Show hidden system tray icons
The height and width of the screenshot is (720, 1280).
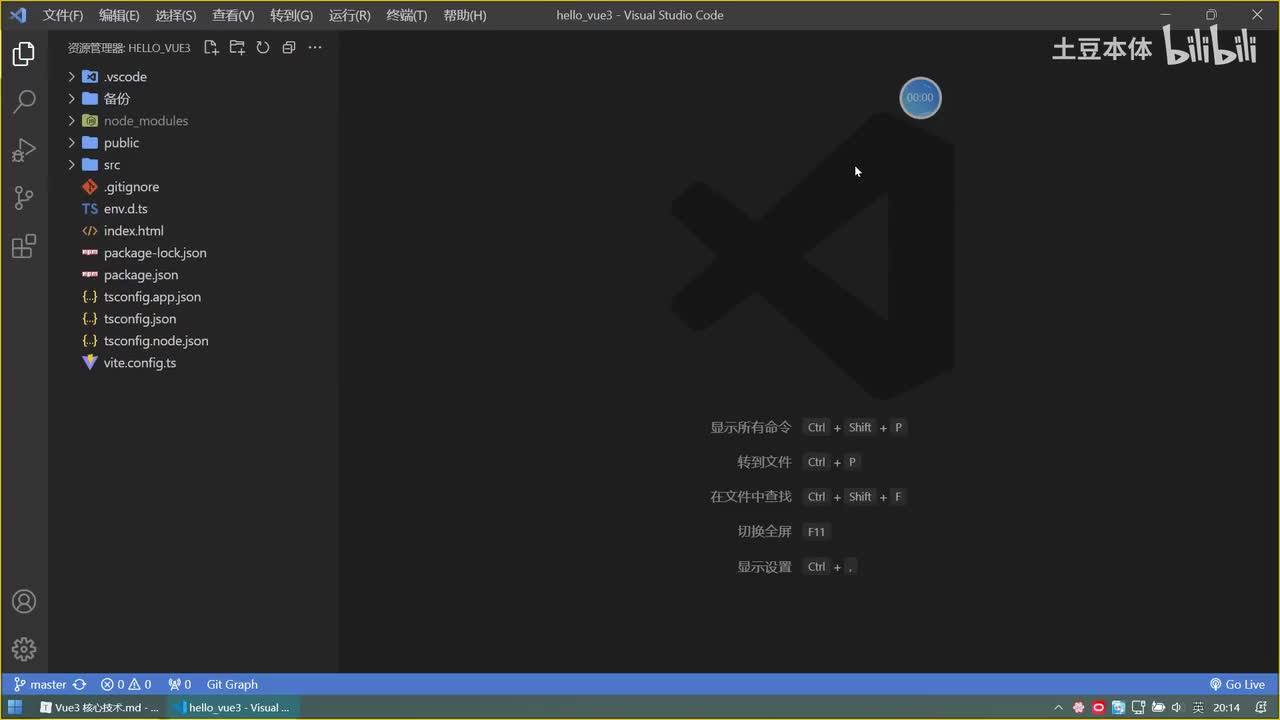pos(1059,708)
